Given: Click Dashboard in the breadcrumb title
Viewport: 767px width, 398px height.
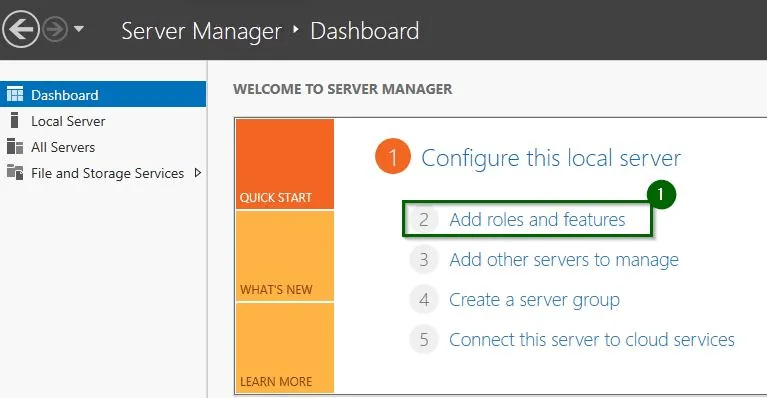Looking at the screenshot, I should [x=364, y=31].
